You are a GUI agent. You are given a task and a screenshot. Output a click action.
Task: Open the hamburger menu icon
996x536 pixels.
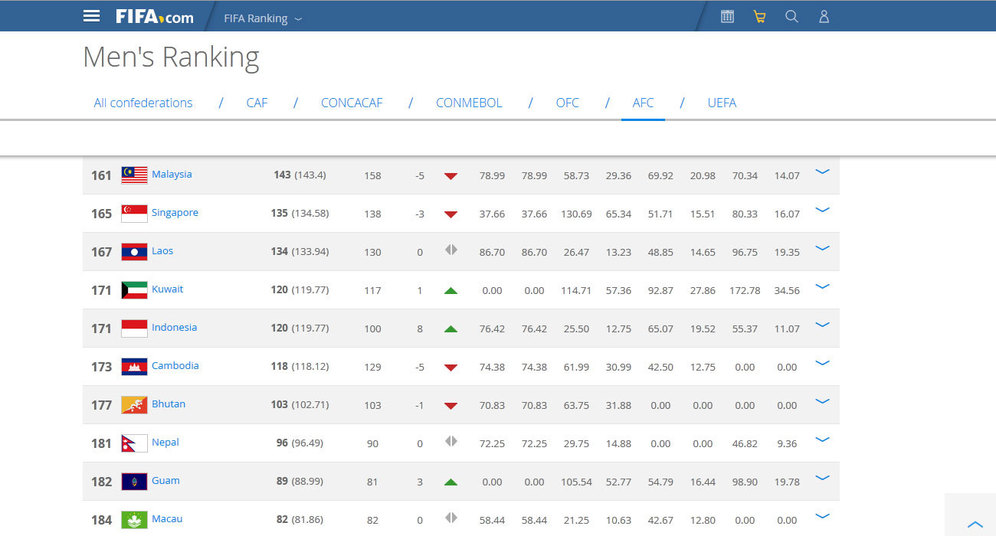point(92,16)
